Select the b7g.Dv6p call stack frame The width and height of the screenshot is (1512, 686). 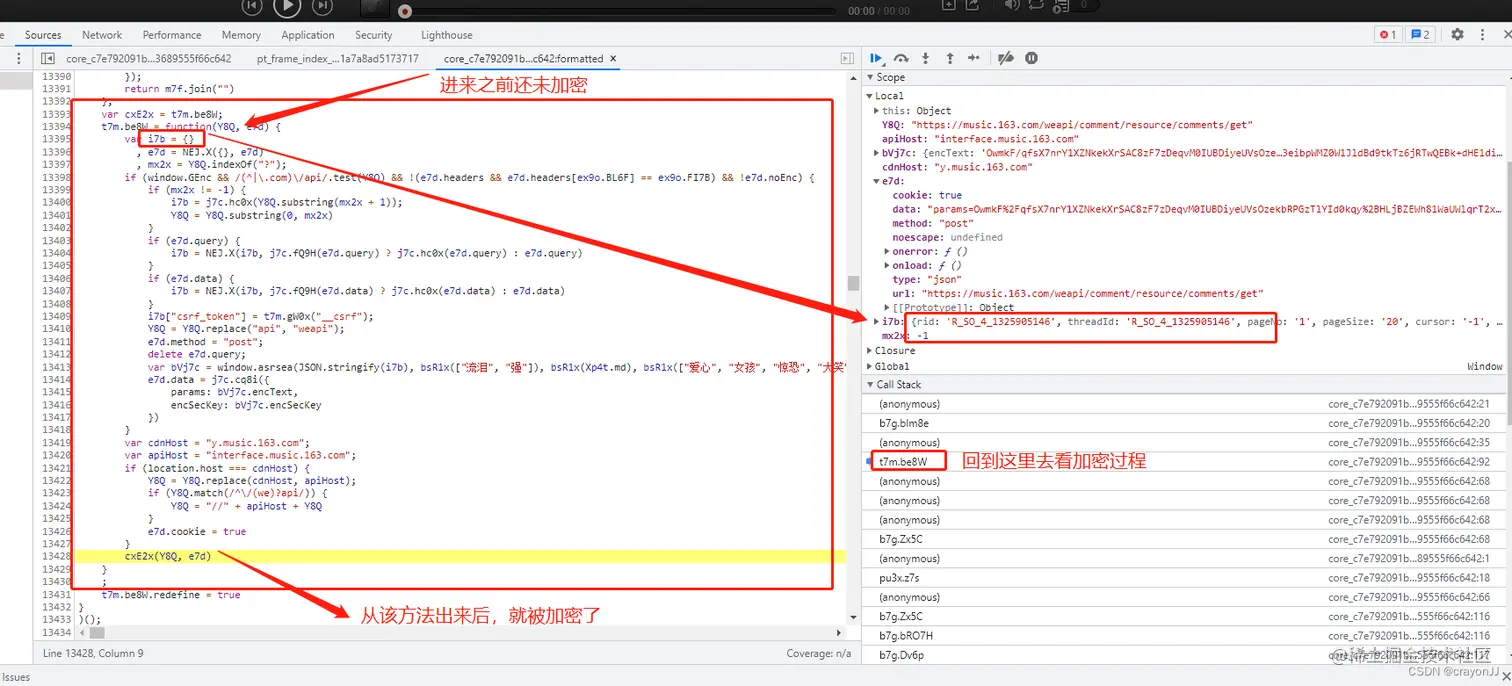click(x=1186, y=655)
